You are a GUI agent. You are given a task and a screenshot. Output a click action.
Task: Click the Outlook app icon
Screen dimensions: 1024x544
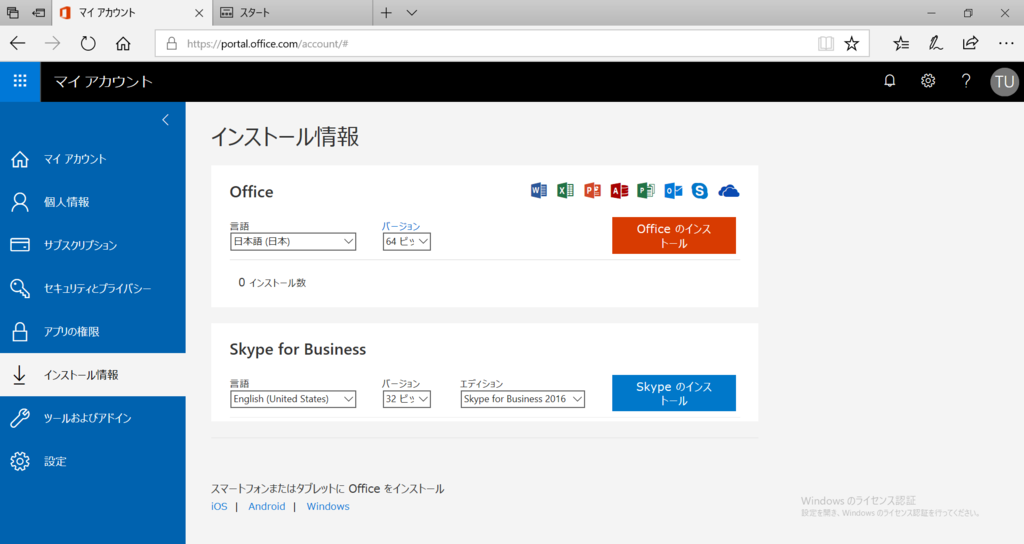[x=673, y=190]
